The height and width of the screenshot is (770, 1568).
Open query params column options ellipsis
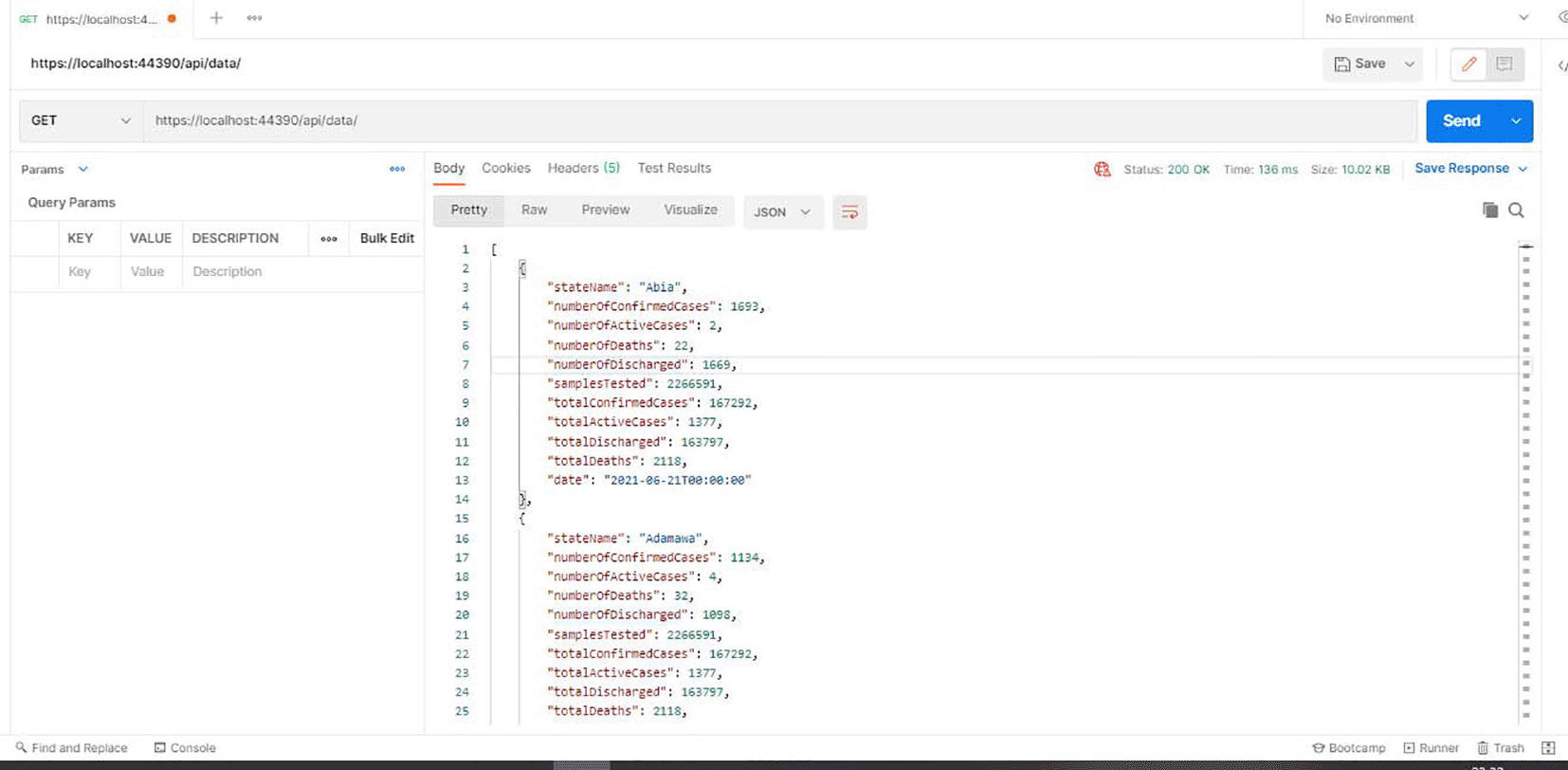[329, 239]
